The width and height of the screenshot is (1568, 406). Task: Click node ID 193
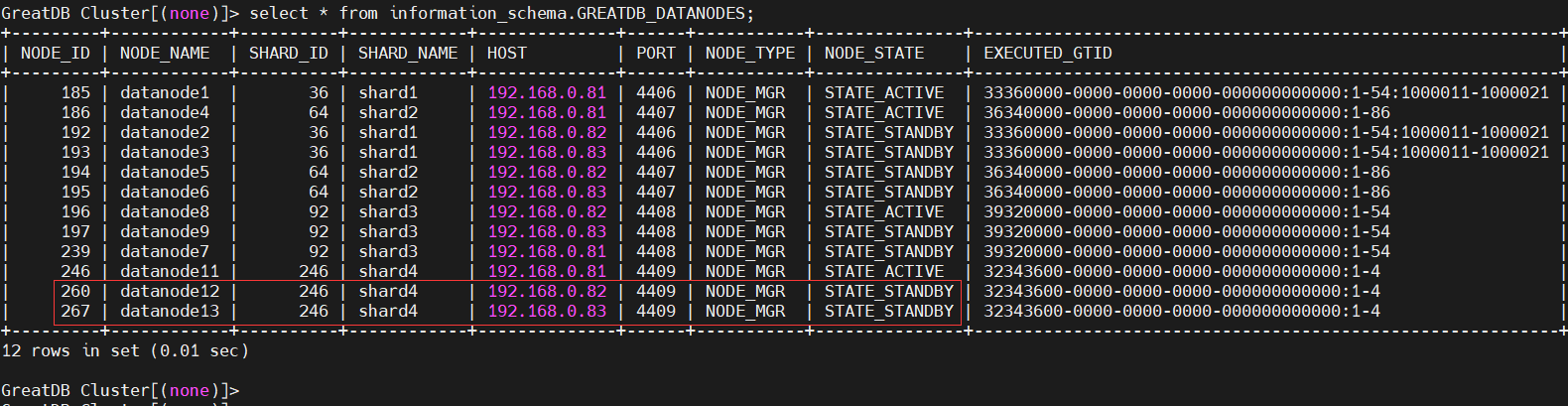[75, 153]
